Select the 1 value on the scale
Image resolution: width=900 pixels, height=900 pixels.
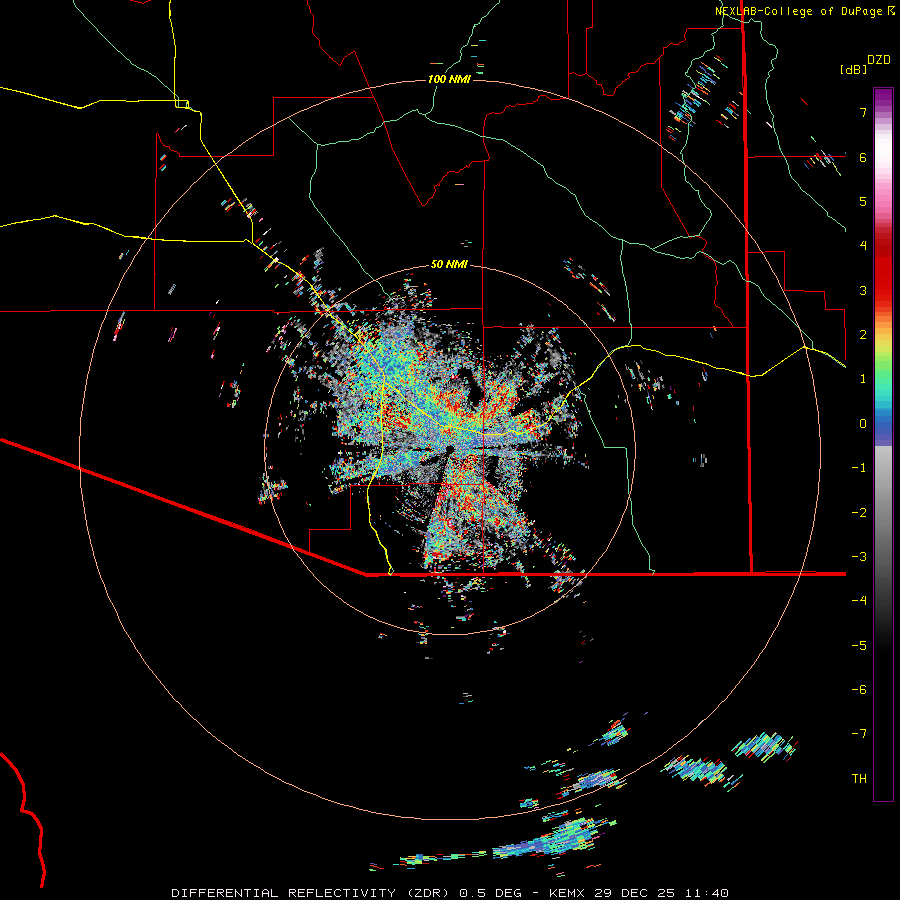(x=863, y=379)
